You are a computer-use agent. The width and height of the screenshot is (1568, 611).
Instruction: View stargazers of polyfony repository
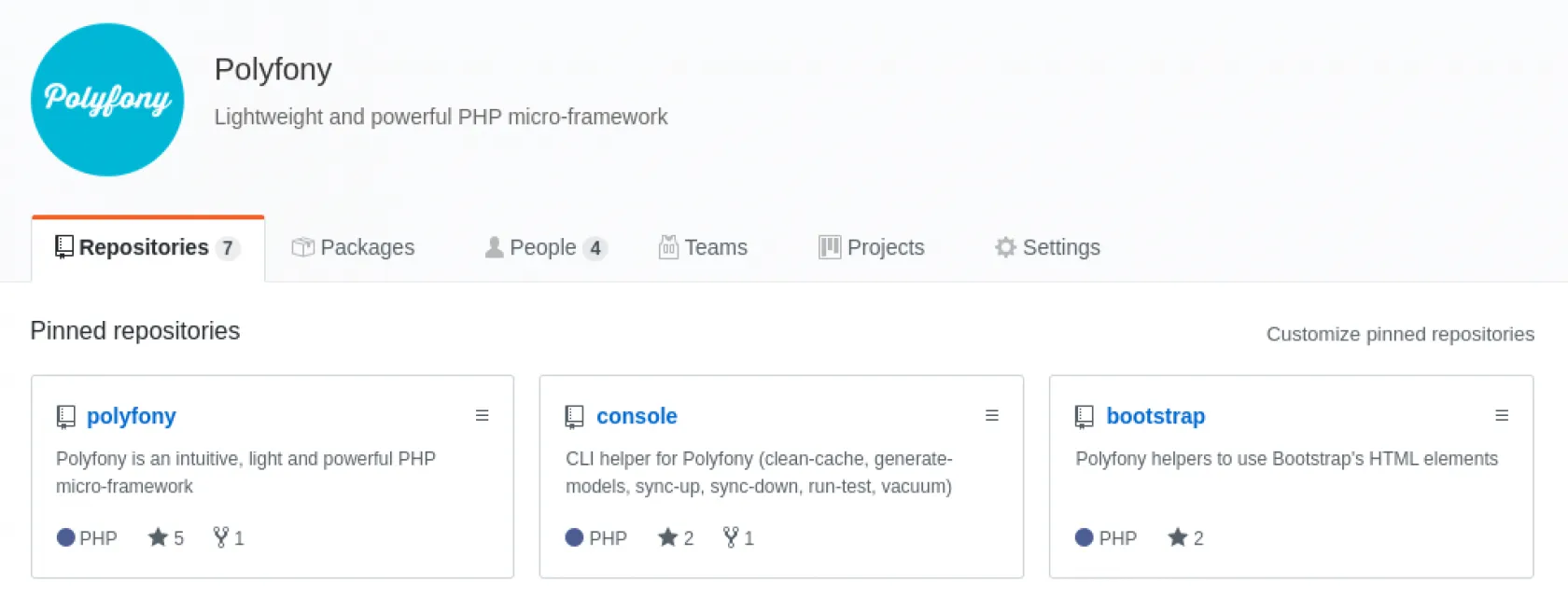pyautogui.click(x=166, y=538)
